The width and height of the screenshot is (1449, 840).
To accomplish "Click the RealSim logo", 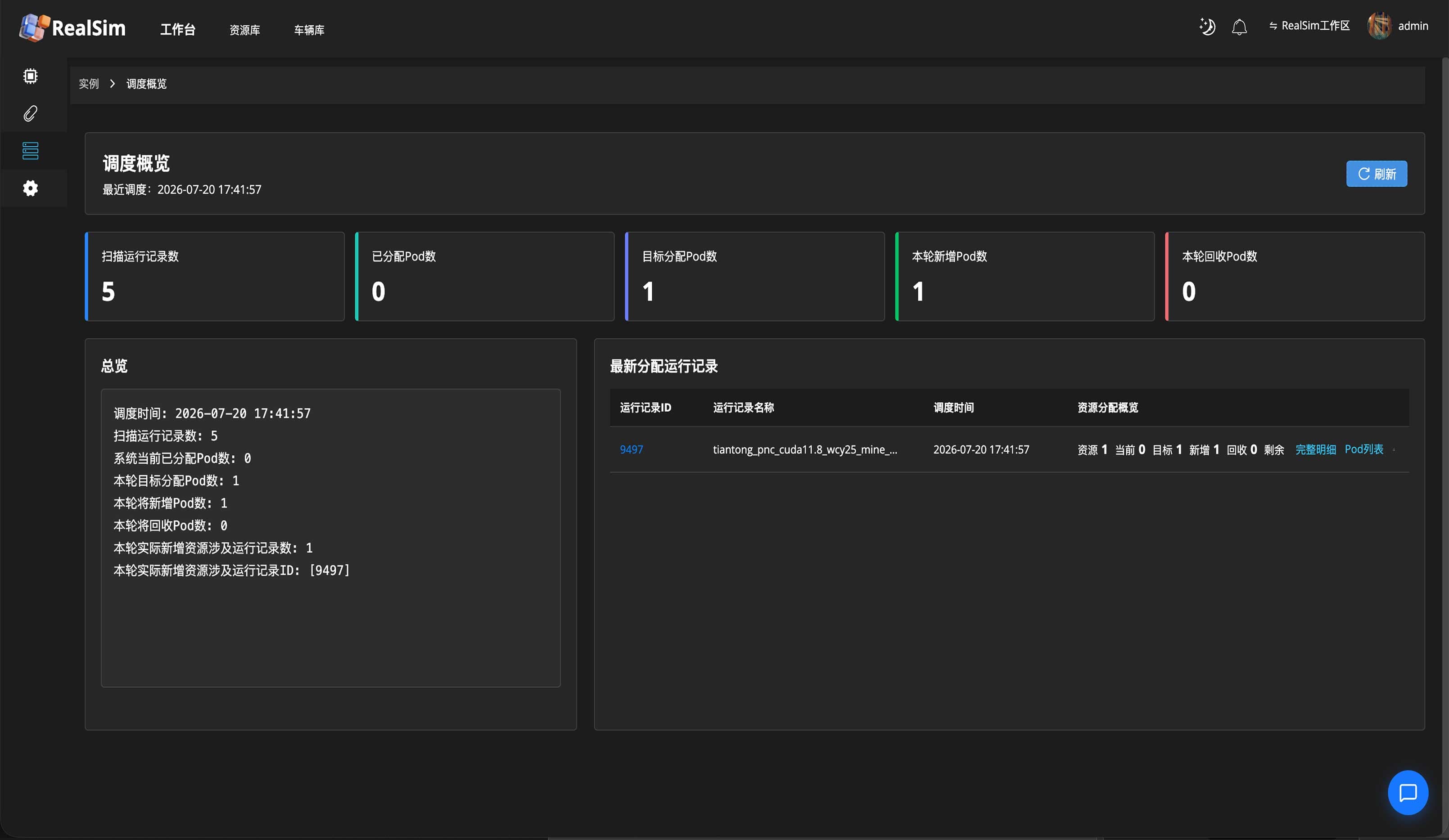I will [x=72, y=27].
